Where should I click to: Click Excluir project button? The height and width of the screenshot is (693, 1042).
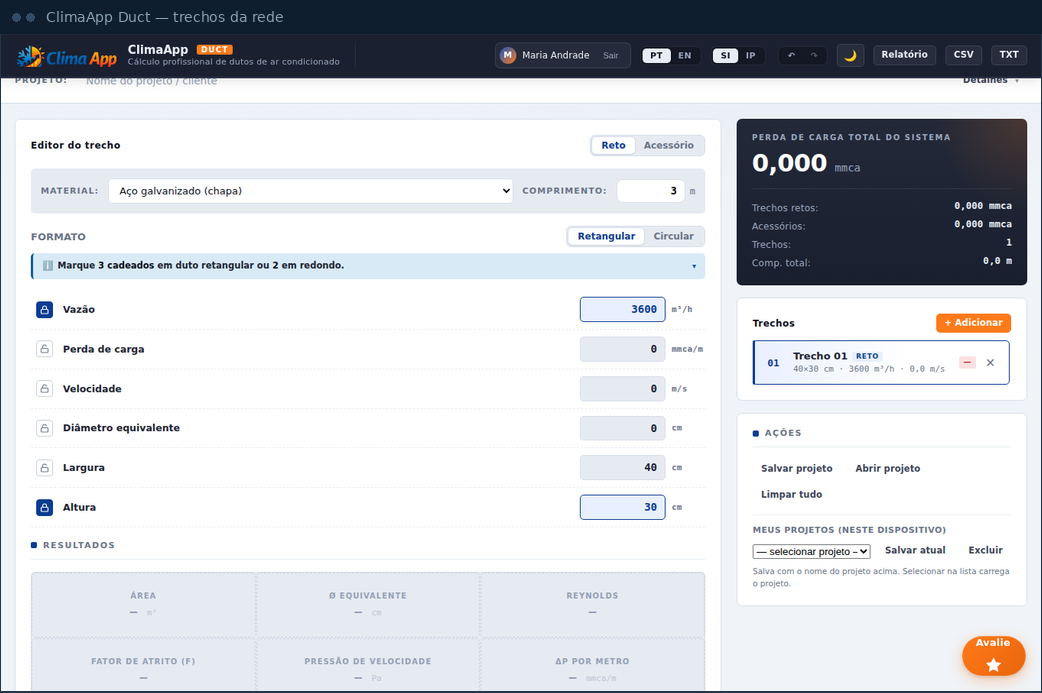pos(986,550)
